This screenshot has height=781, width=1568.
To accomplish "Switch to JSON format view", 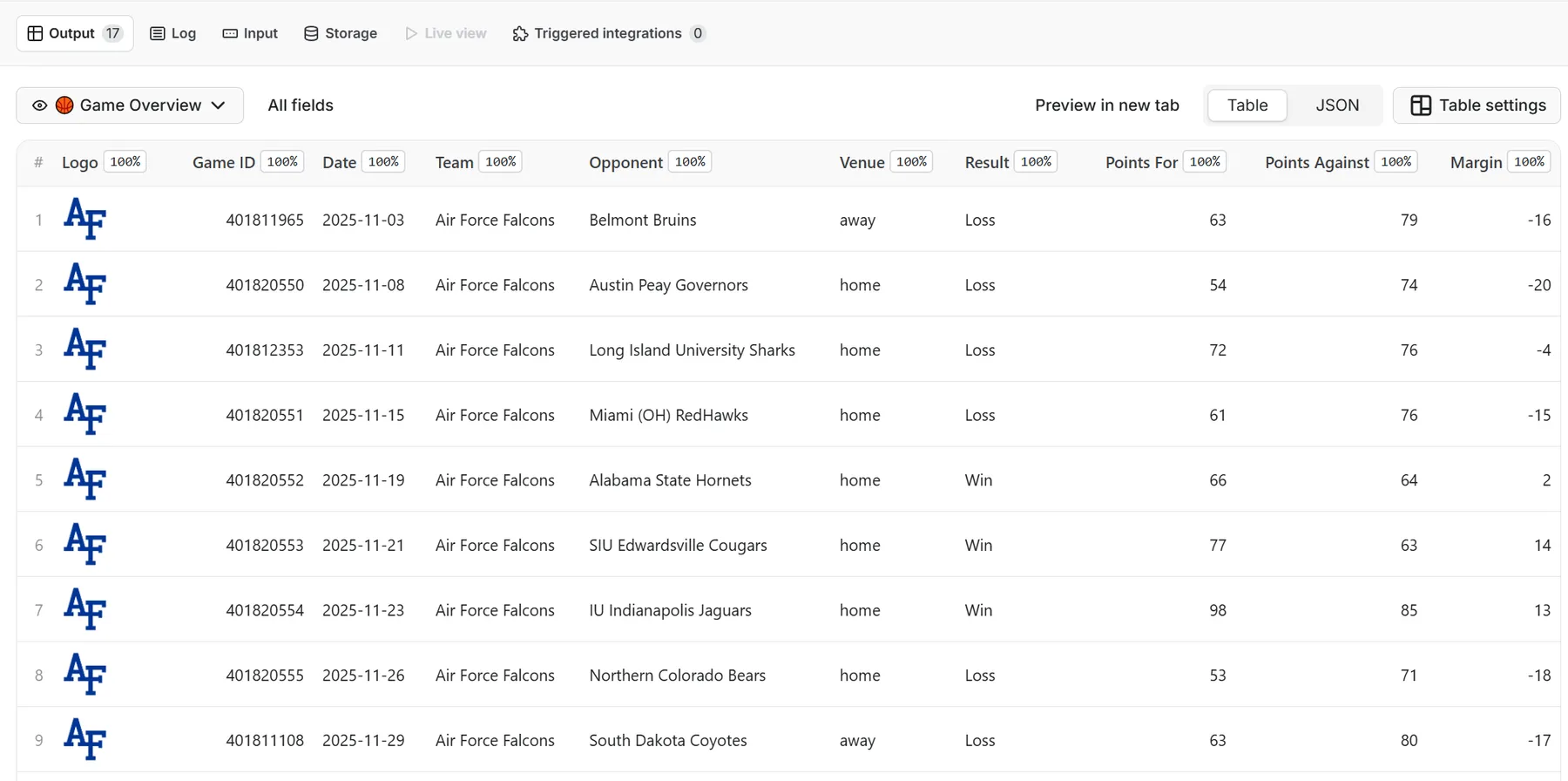I will (x=1337, y=105).
